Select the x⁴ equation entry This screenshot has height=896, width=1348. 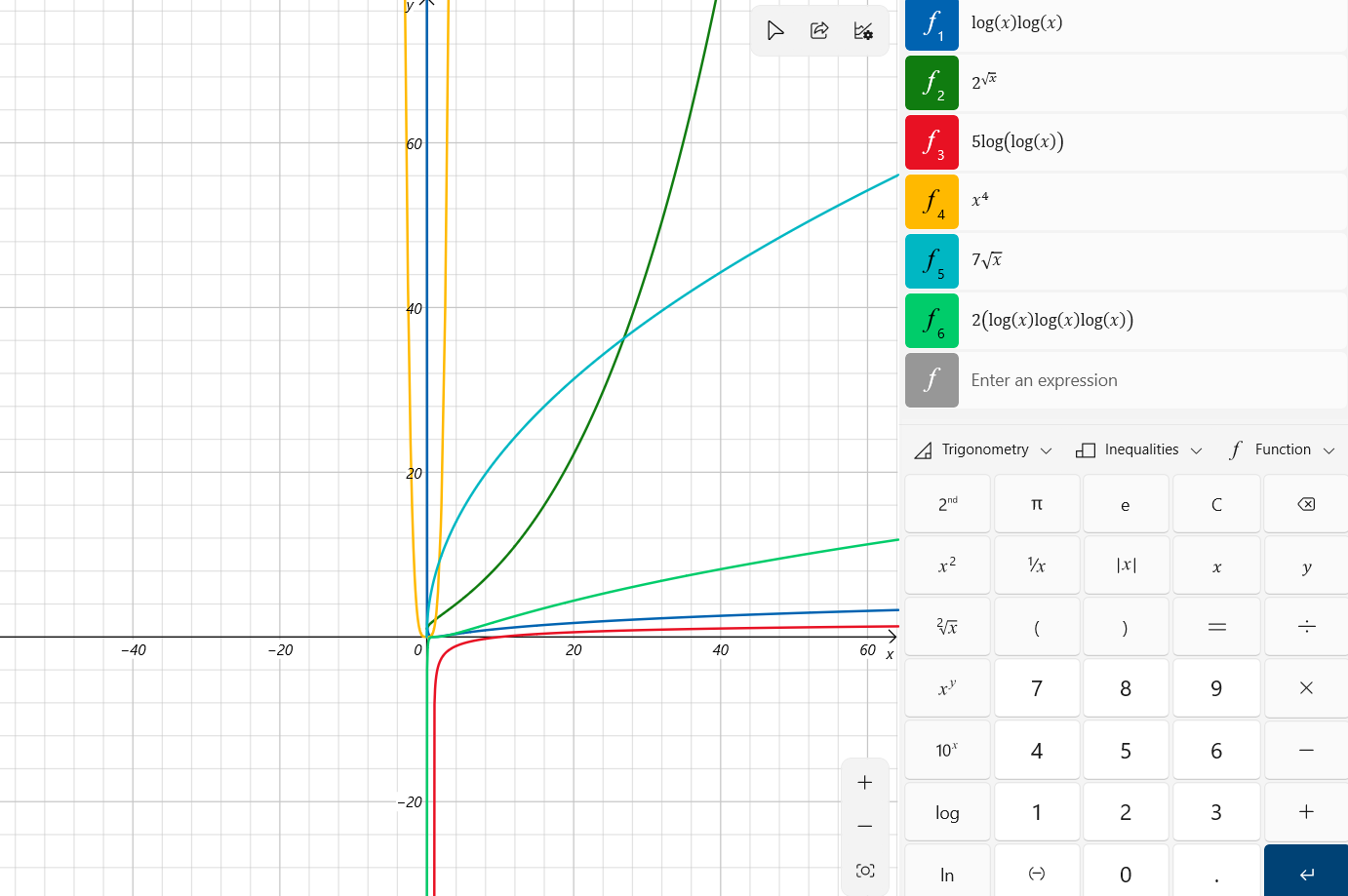coord(1151,201)
